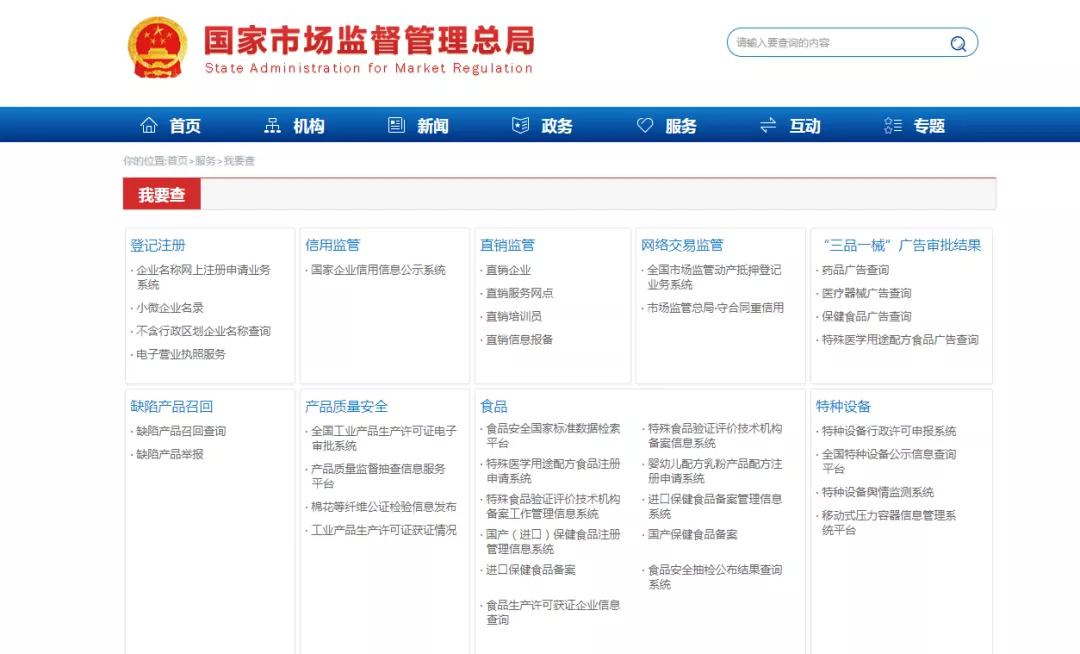Open 企业名称网上注册申请业务系统 link
Viewport: 1080px width, 654px height.
click(203, 277)
